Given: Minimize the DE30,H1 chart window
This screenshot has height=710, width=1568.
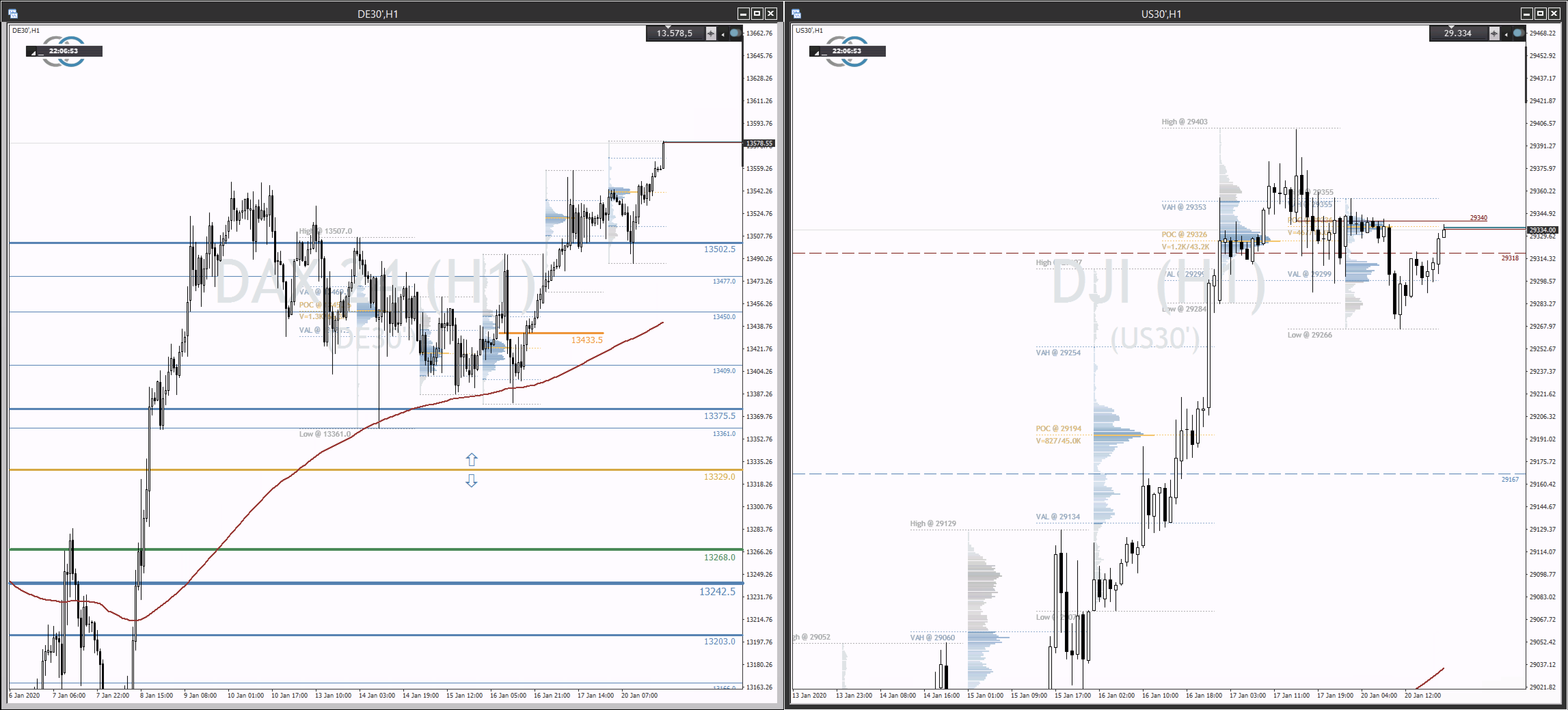Looking at the screenshot, I should (x=743, y=13).
